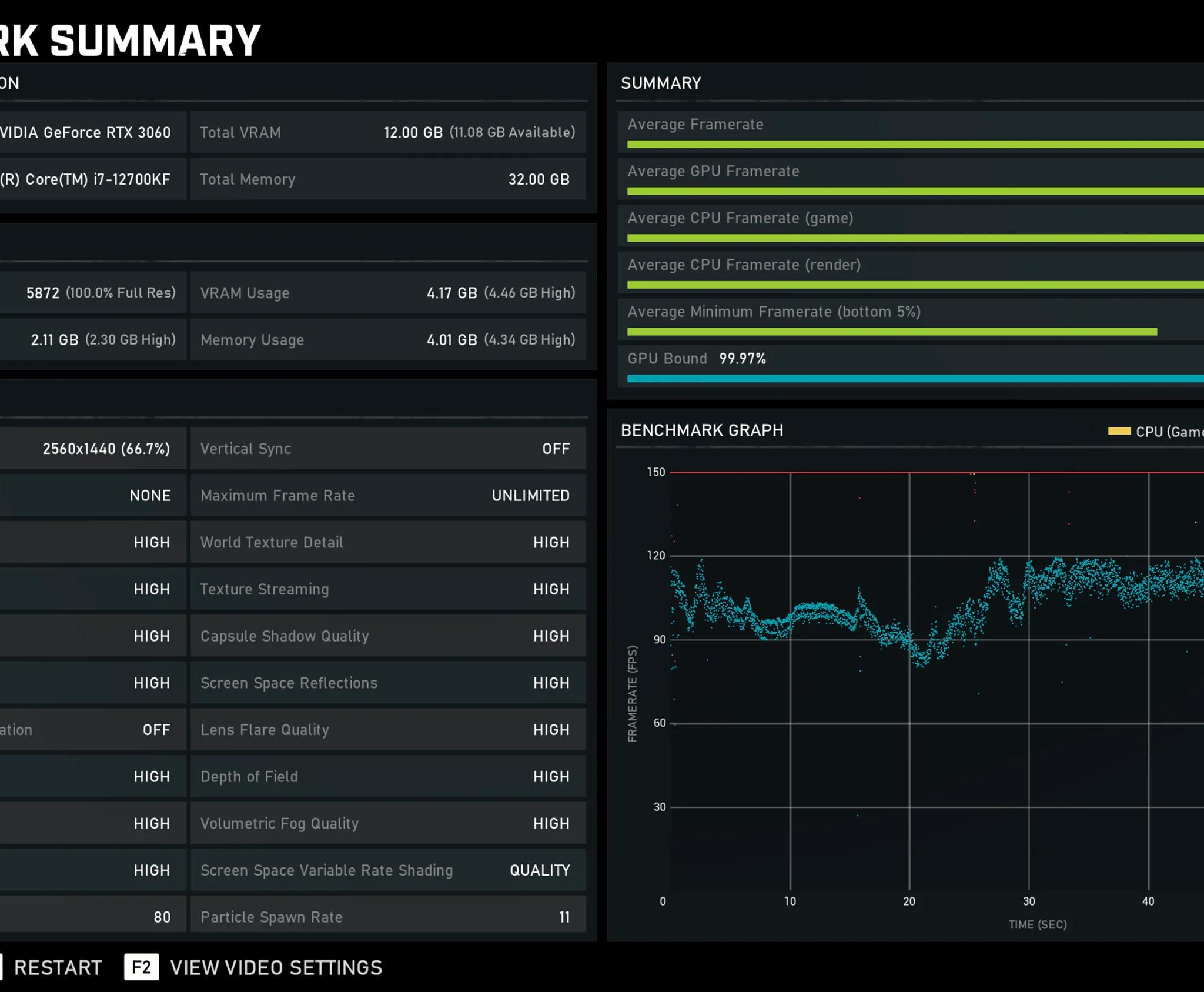The height and width of the screenshot is (992, 1204).
Task: Click the "GeForce RTX 3060" GPU name
Action: [107, 133]
